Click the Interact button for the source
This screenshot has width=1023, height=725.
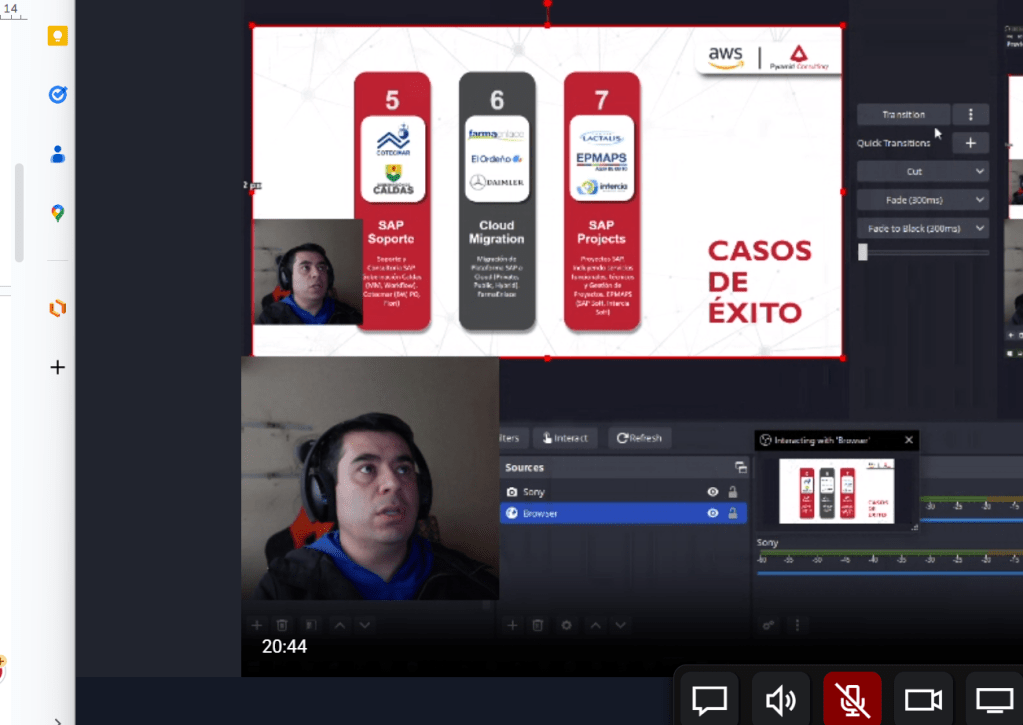pyautogui.click(x=565, y=438)
